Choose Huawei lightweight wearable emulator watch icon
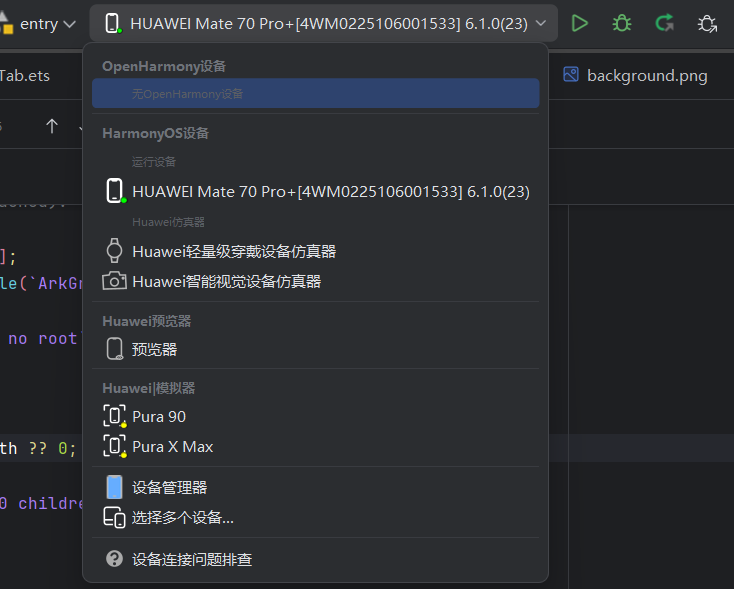The height and width of the screenshot is (589, 734). point(114,251)
